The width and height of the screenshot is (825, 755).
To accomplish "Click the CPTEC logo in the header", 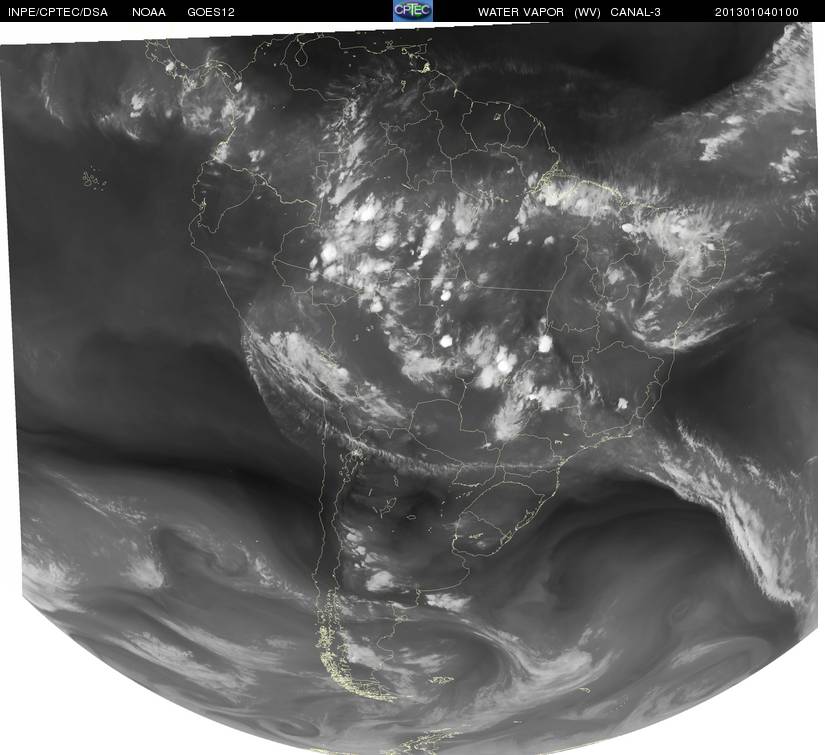I will [413, 11].
